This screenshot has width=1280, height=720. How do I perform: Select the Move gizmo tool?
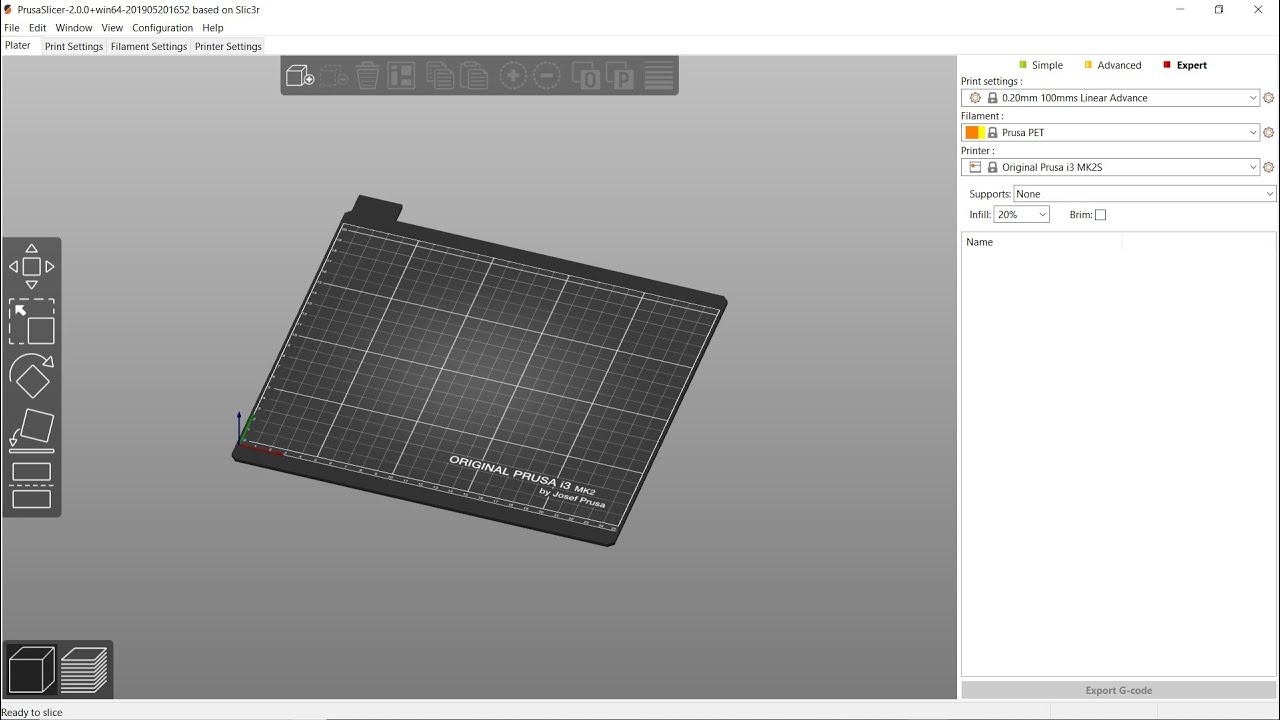point(31,267)
